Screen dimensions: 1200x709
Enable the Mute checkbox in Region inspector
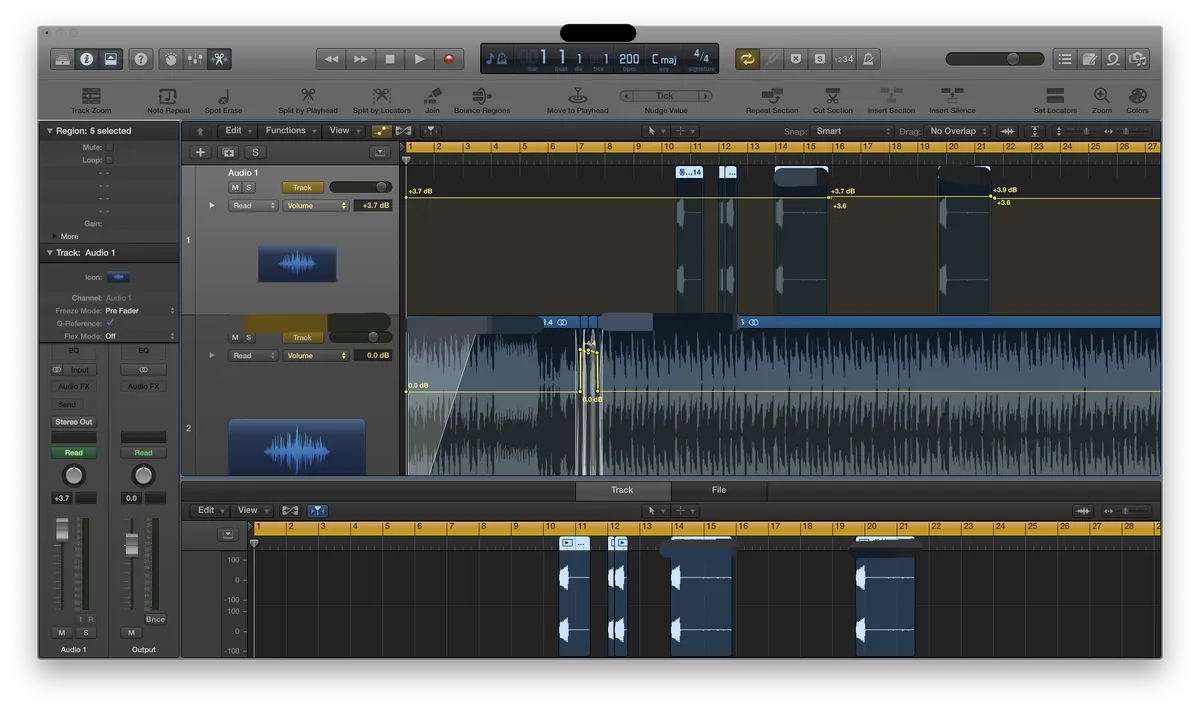pos(110,147)
